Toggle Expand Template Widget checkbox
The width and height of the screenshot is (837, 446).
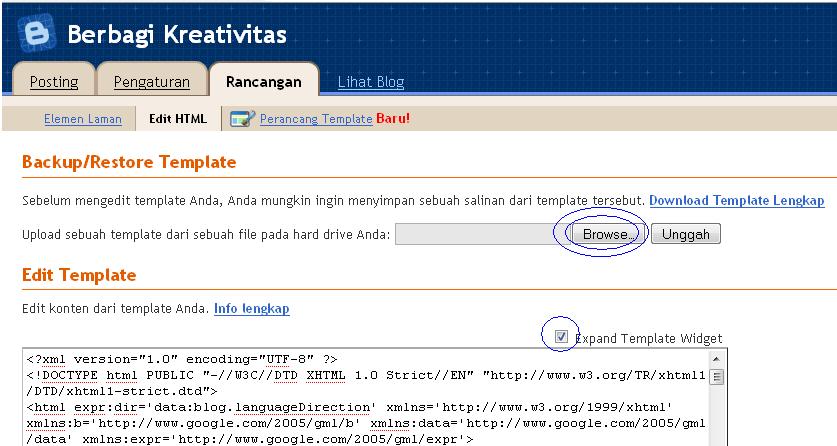pos(561,336)
